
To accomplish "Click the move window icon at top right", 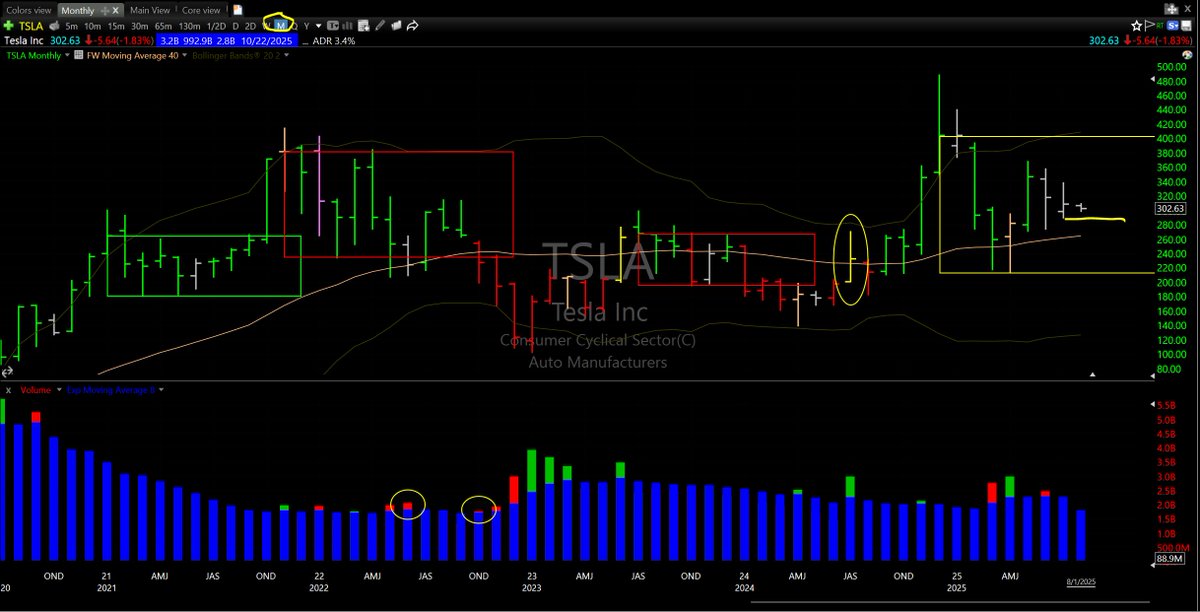I will pyautogui.click(x=1171, y=9).
